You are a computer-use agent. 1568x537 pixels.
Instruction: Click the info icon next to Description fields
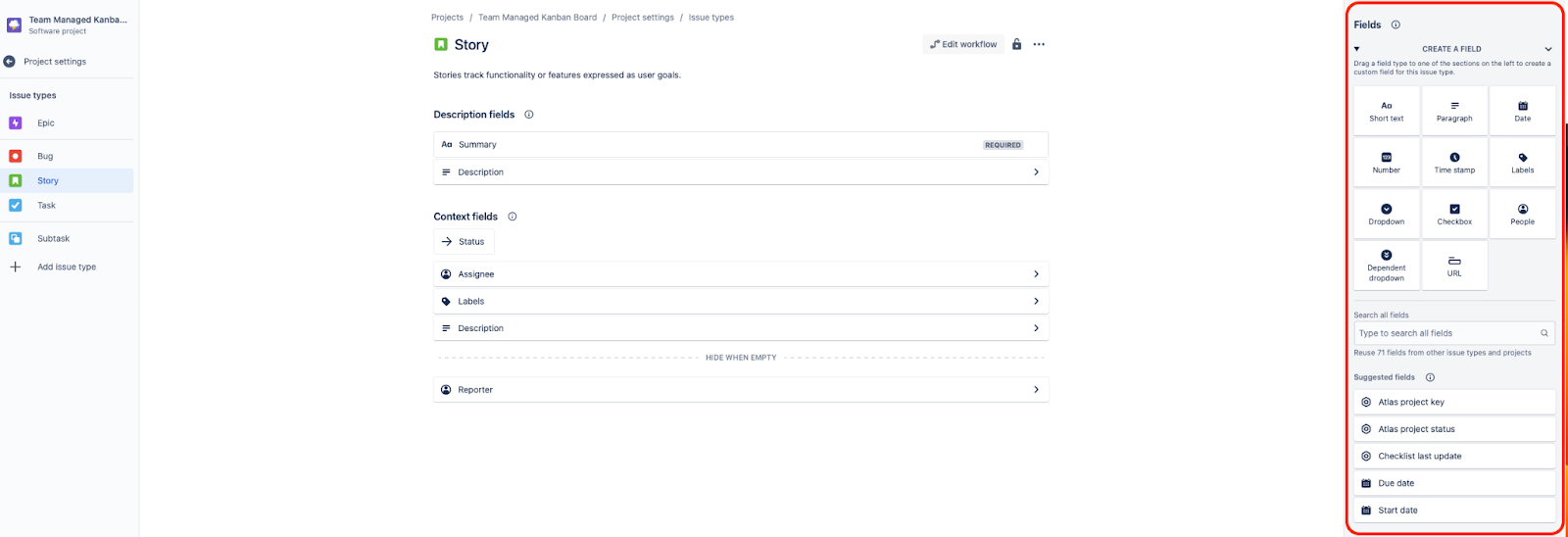[x=529, y=115]
